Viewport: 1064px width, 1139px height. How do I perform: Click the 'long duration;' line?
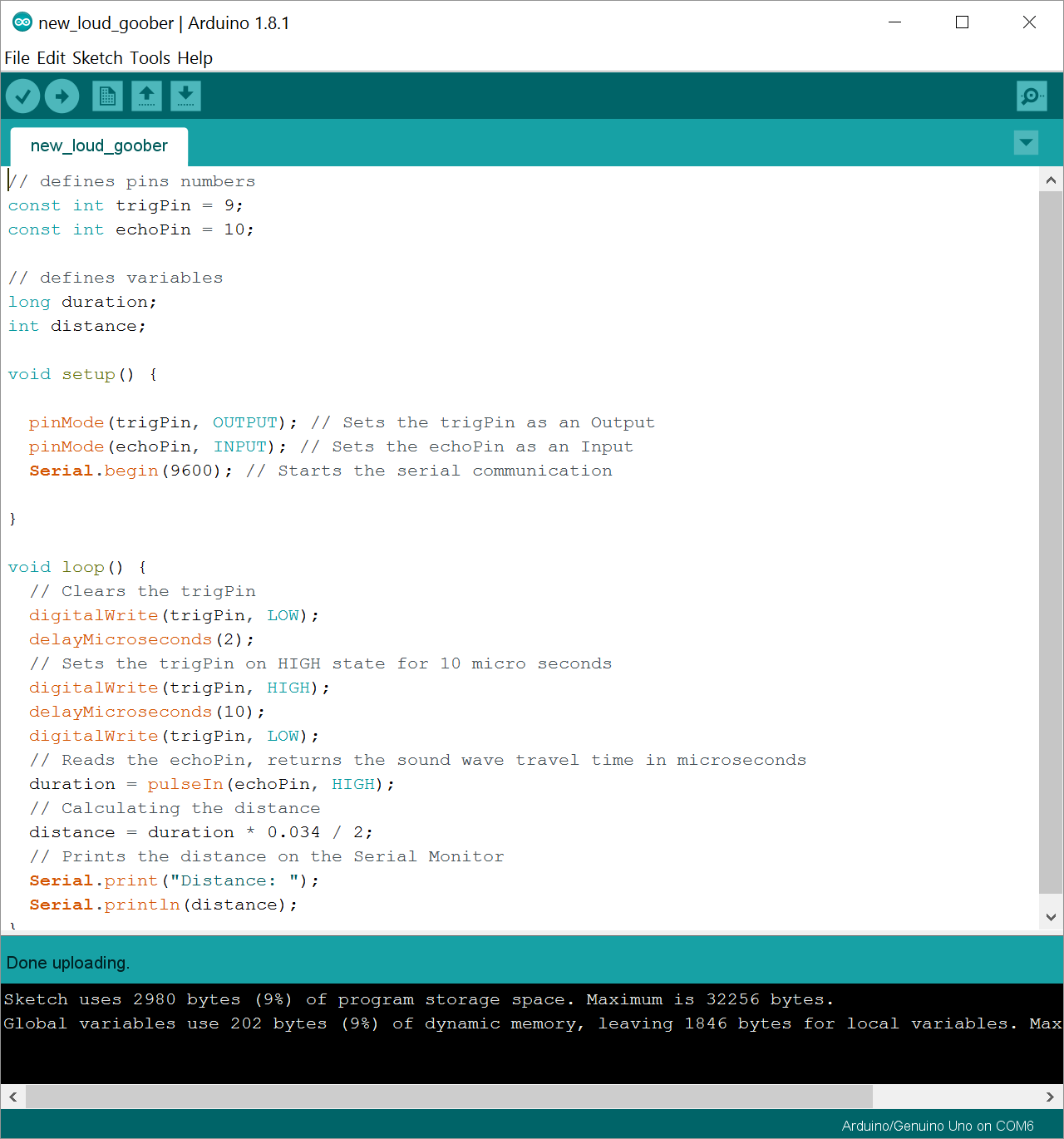tap(82, 302)
